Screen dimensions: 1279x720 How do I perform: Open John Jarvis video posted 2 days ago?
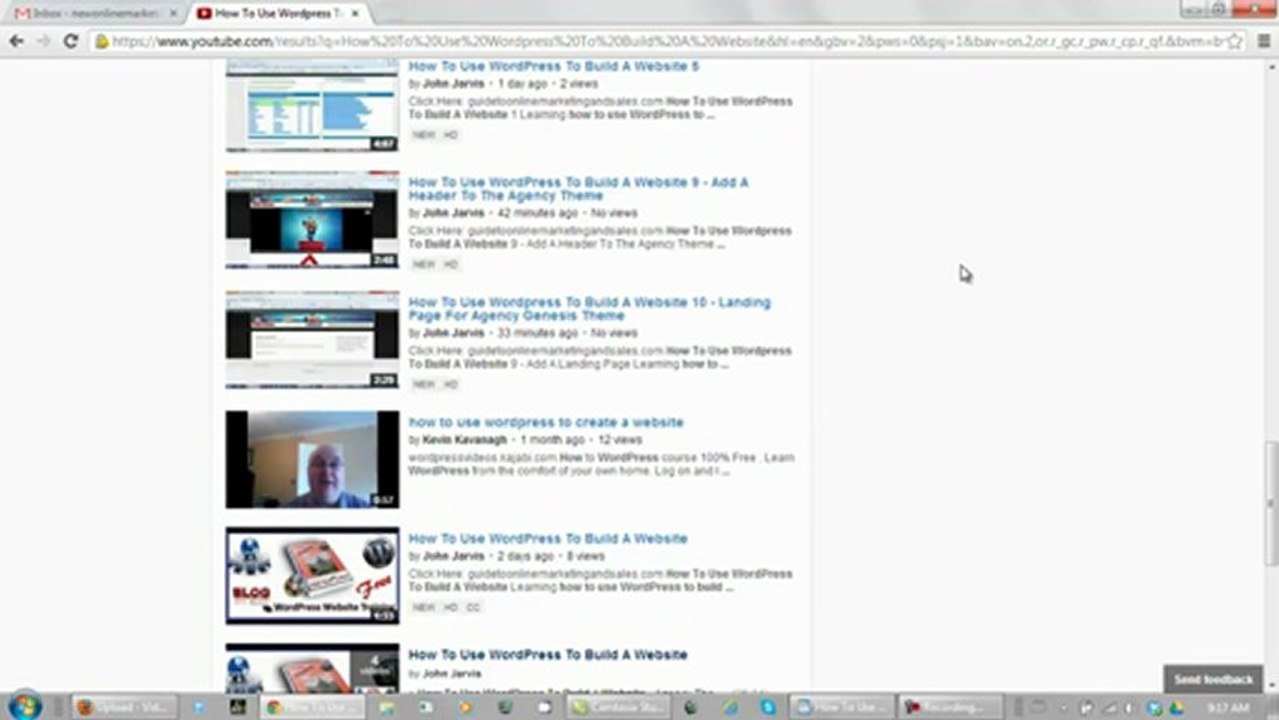pyautogui.click(x=548, y=538)
